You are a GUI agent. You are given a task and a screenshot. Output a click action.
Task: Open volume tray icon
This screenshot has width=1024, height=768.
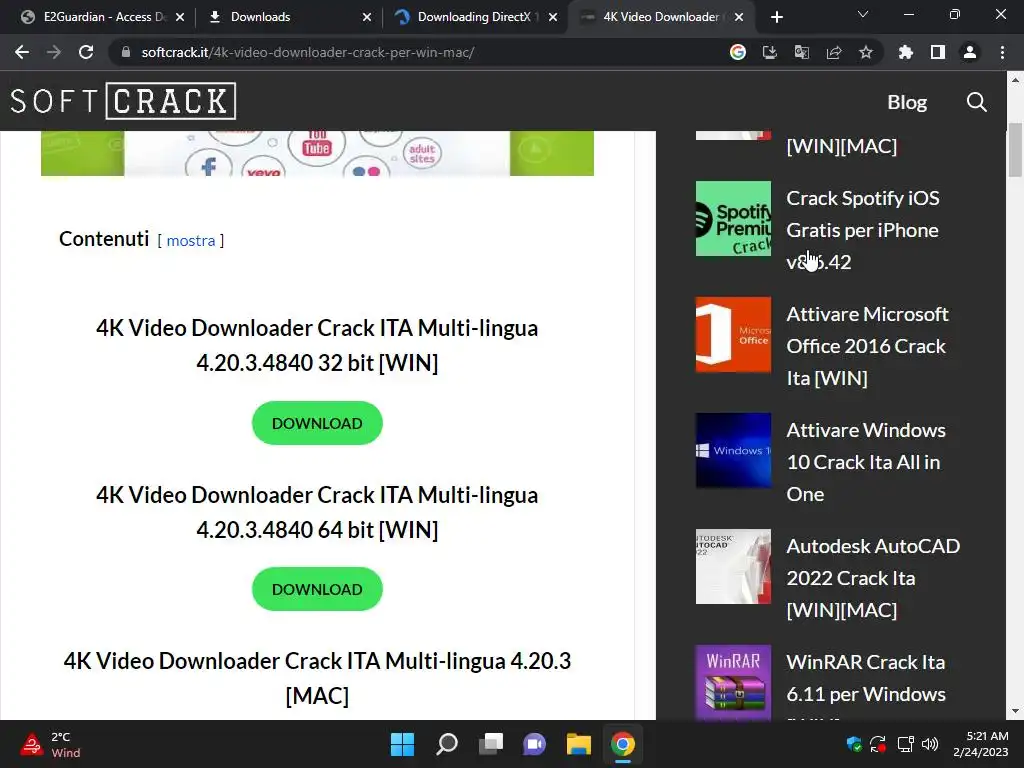[x=930, y=744]
